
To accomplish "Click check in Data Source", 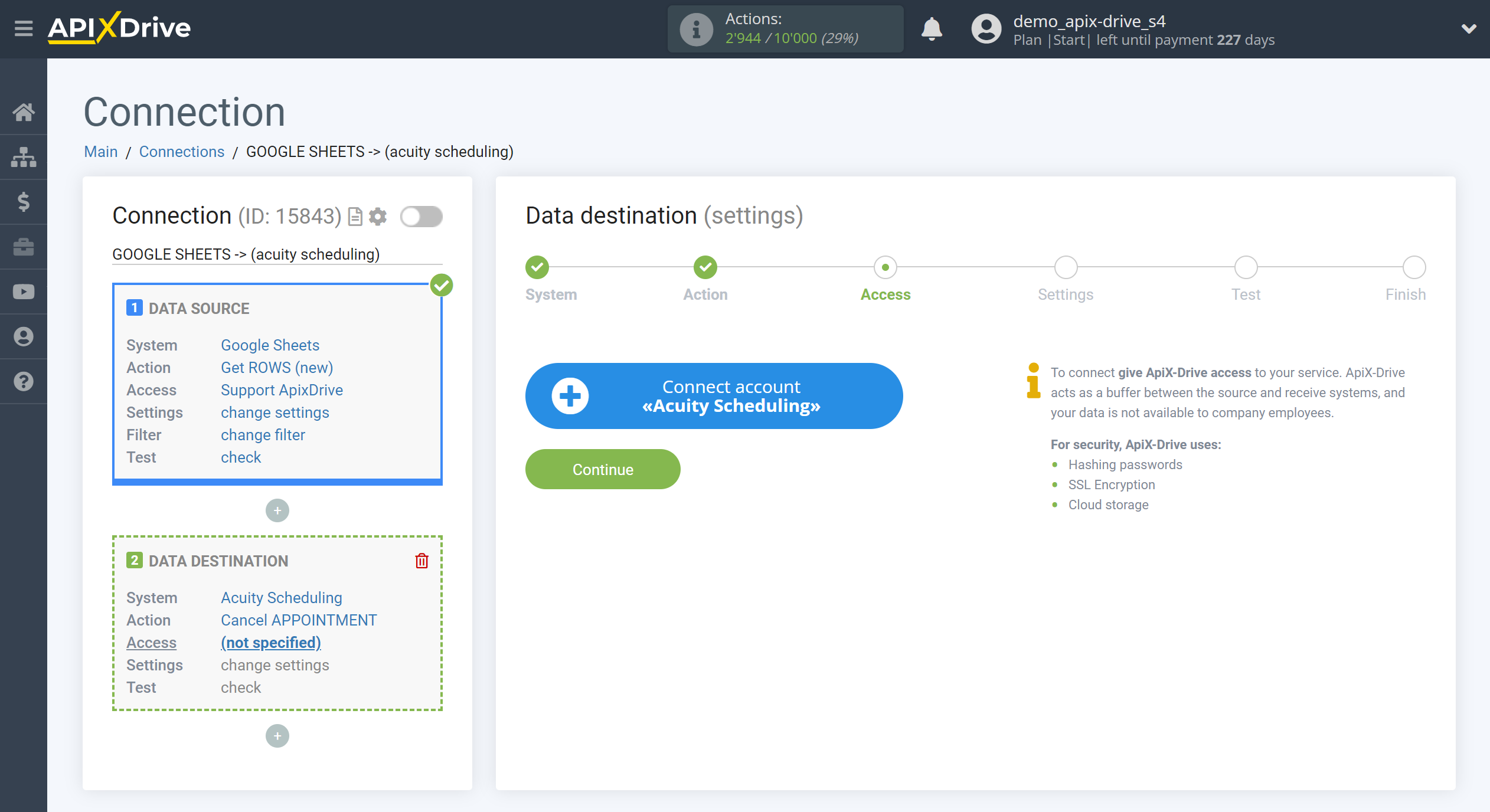I will click(x=241, y=457).
